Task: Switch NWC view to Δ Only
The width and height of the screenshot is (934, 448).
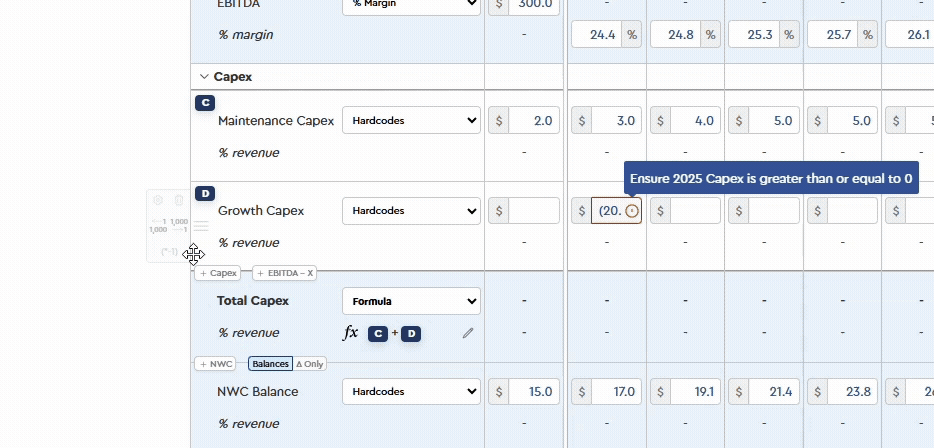Action: [310, 364]
